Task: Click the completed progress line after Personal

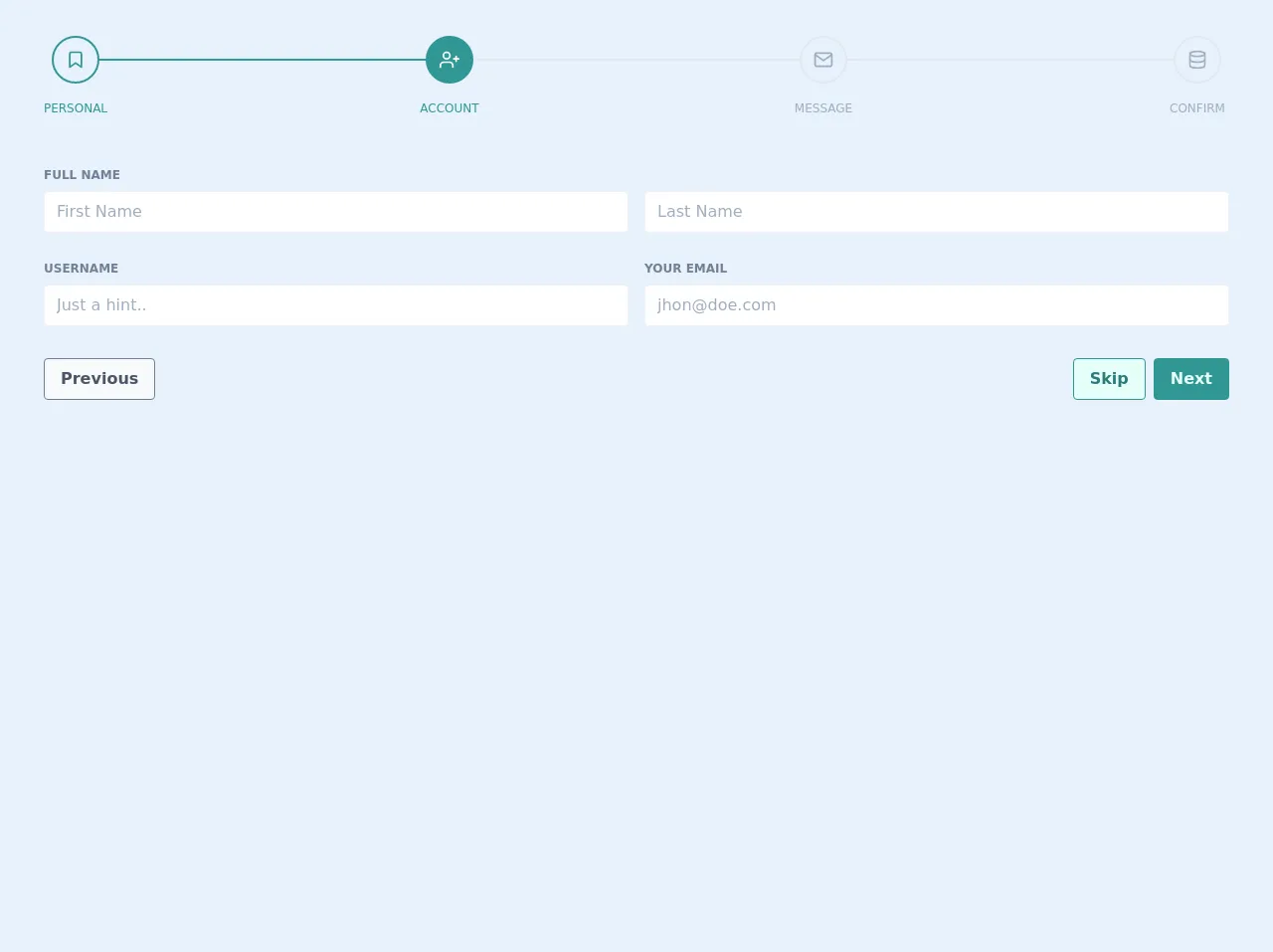Action: click(263, 60)
